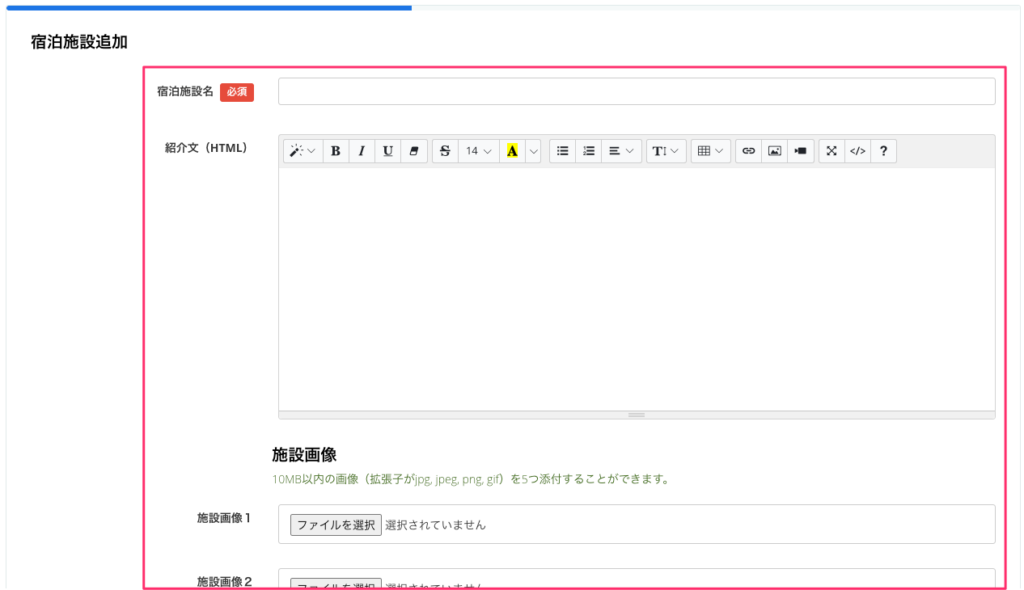This screenshot has height=590, width=1024.
Task: Switch to HTML code view
Action: point(857,151)
